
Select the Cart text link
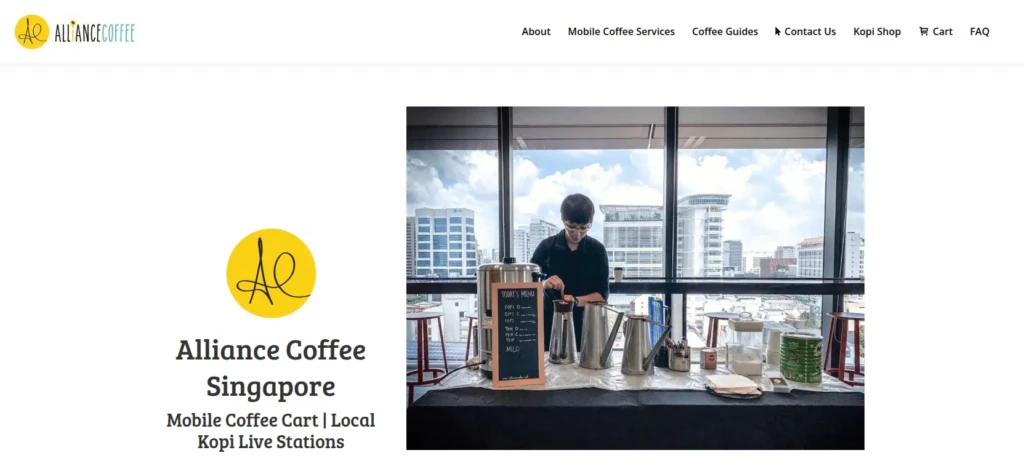tap(942, 31)
